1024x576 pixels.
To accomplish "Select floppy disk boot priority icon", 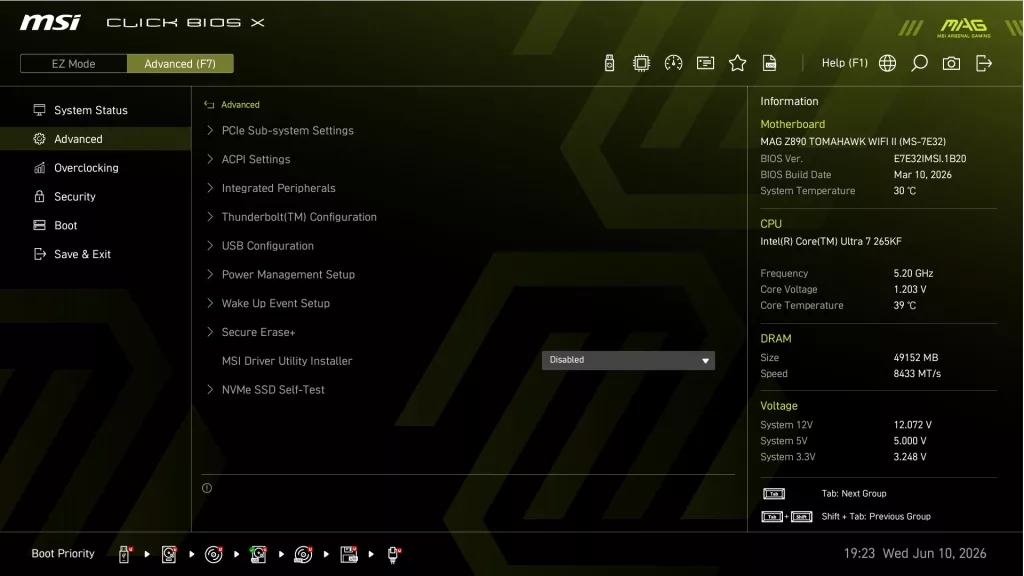I will click(x=349, y=554).
